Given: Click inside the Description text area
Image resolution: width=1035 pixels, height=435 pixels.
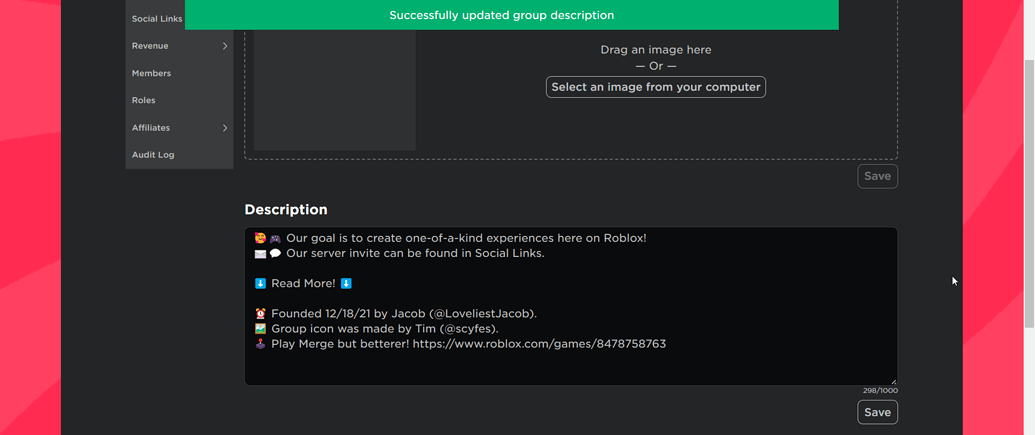Looking at the screenshot, I should (x=570, y=306).
